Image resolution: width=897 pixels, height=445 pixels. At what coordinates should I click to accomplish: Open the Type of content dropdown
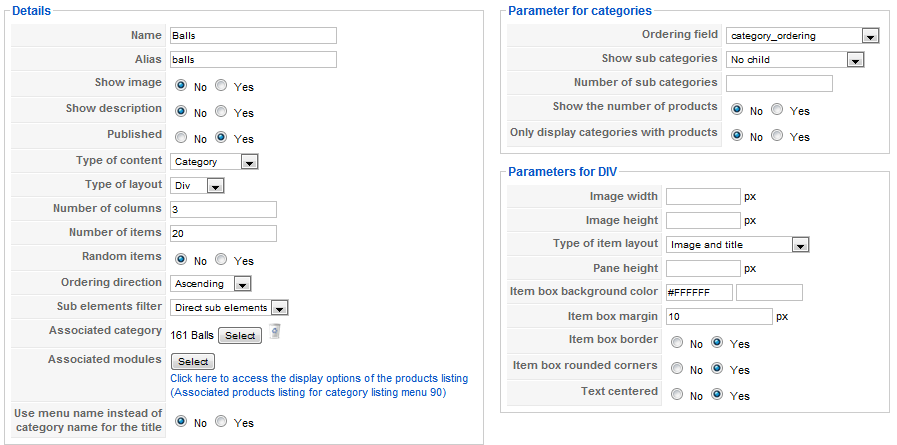(215, 162)
